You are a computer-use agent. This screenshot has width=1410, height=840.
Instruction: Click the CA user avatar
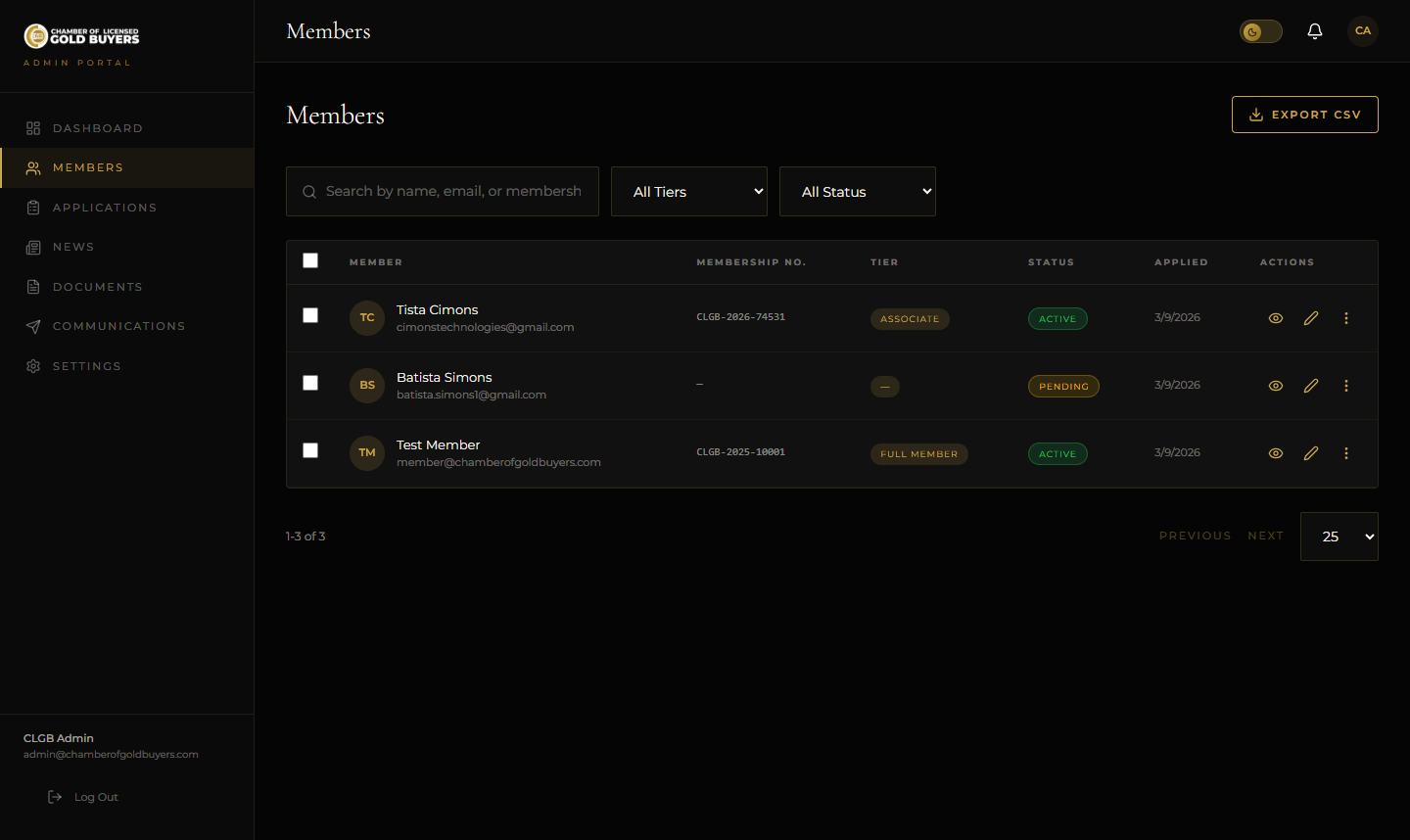pyautogui.click(x=1362, y=31)
